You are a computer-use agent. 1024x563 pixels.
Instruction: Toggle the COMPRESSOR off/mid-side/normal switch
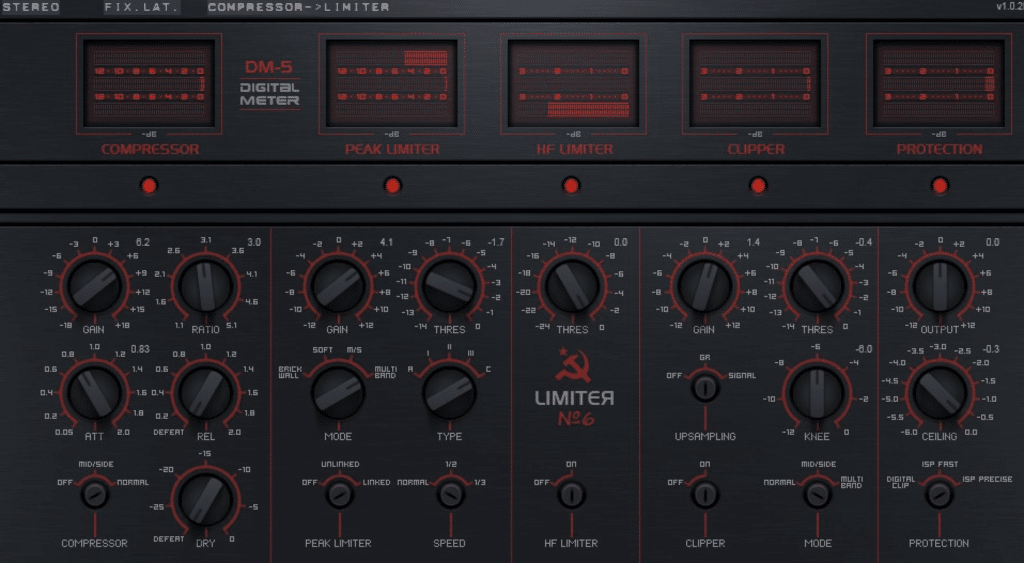(x=95, y=494)
